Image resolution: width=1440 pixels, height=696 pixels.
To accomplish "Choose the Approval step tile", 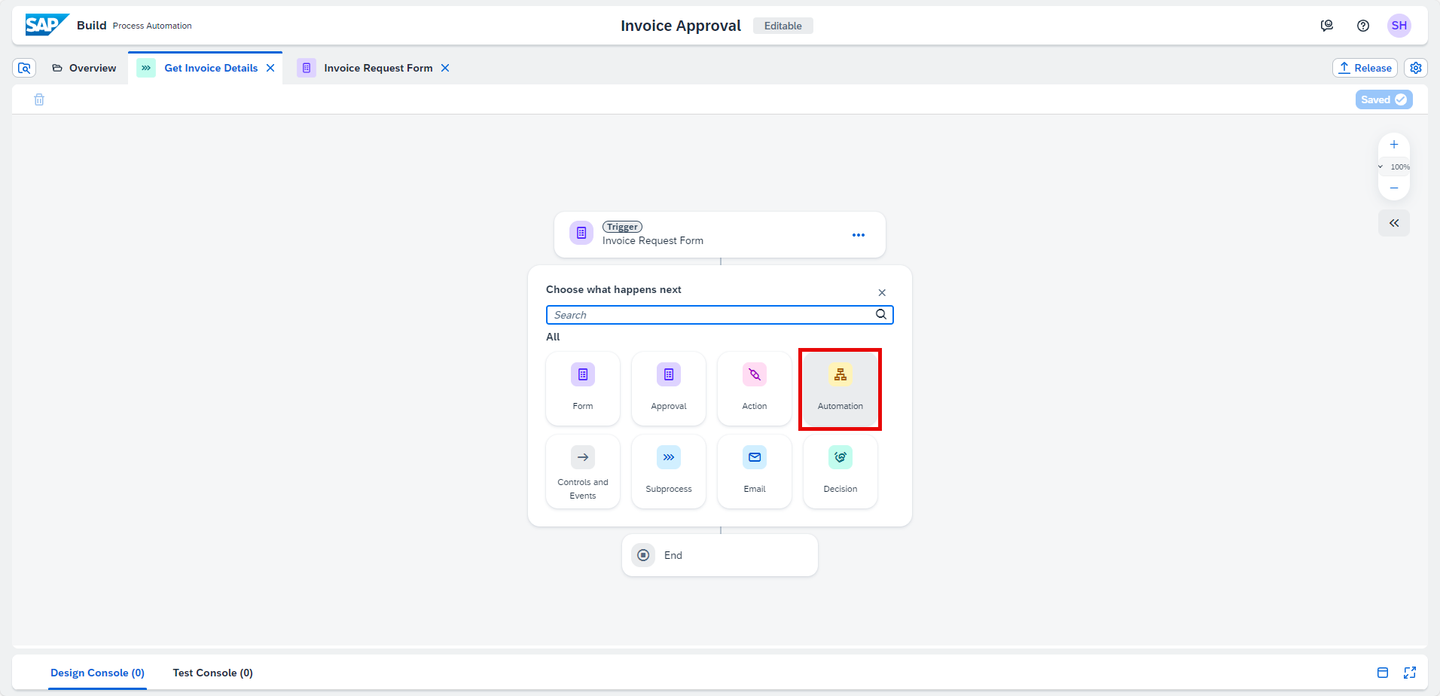I will point(669,388).
